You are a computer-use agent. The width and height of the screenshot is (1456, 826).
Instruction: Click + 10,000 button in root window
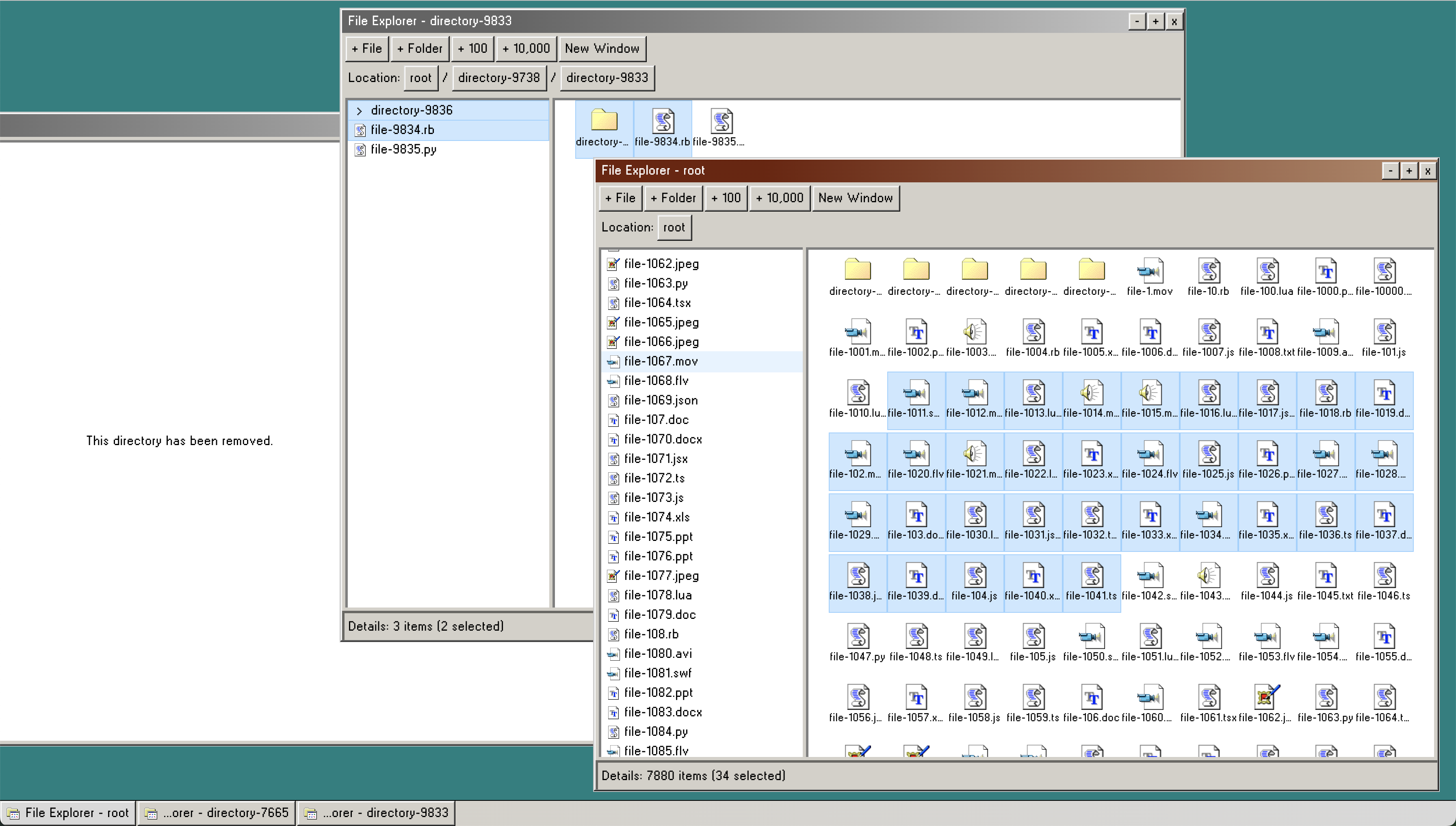tap(779, 198)
